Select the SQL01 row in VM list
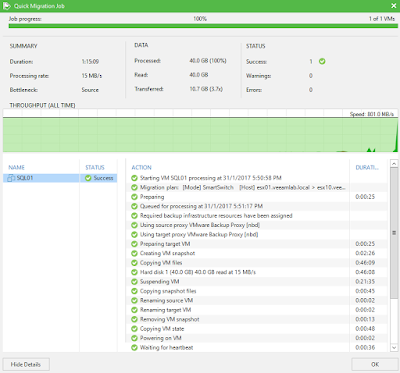This screenshot has width=400, height=373. pos(60,178)
